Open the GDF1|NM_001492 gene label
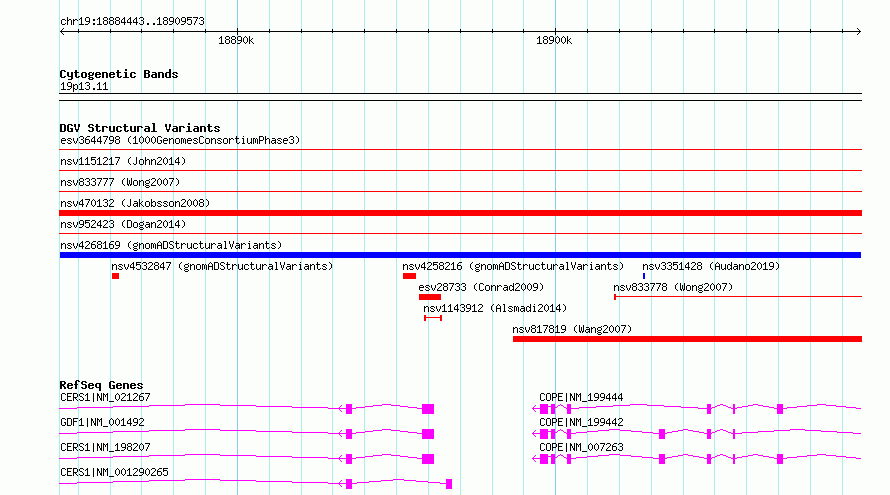The height and width of the screenshot is (495, 890). [102, 422]
